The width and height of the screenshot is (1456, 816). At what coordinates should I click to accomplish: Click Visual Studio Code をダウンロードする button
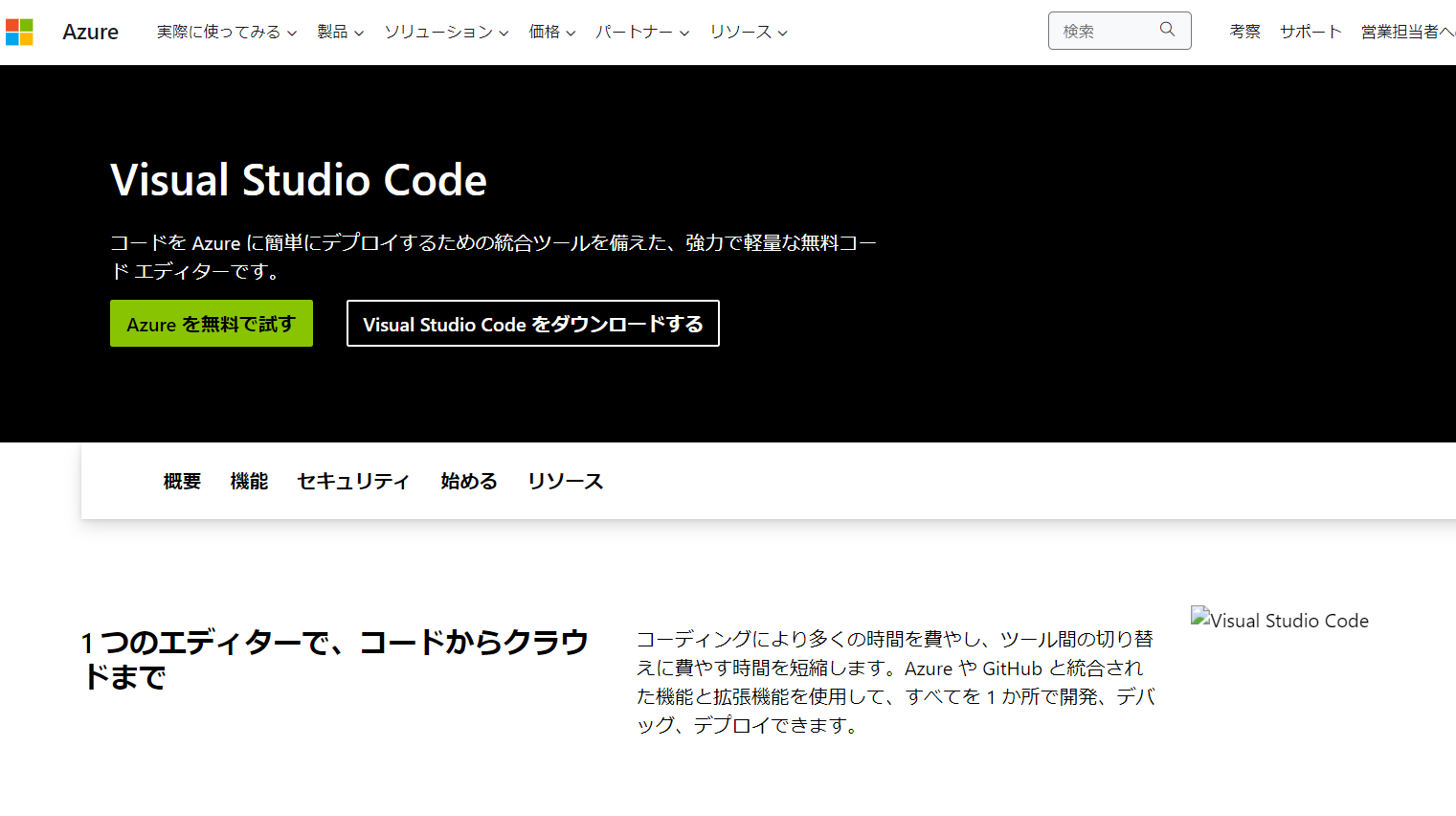pos(533,324)
